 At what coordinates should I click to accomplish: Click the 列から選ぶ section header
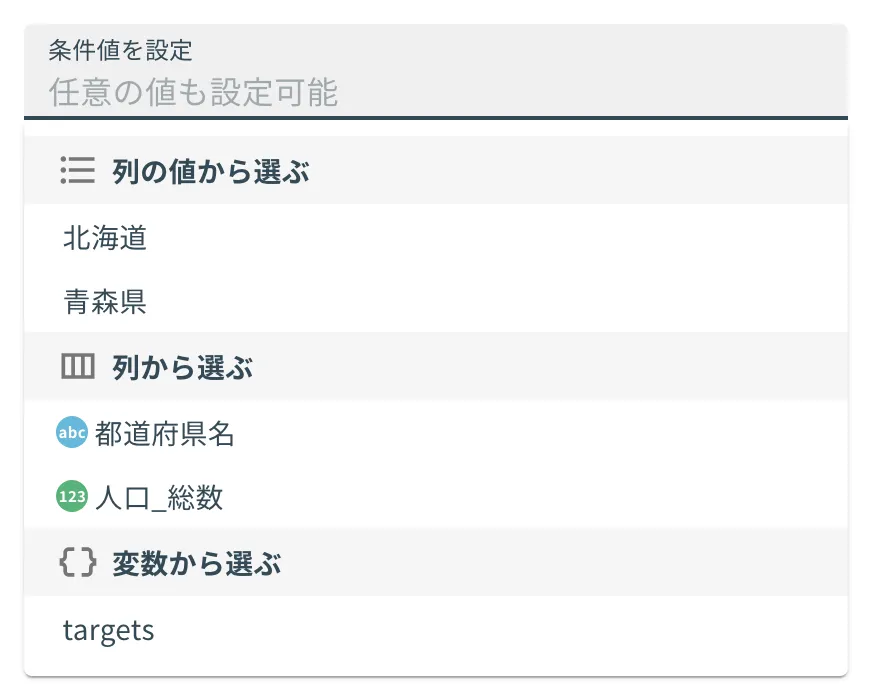pos(436,366)
